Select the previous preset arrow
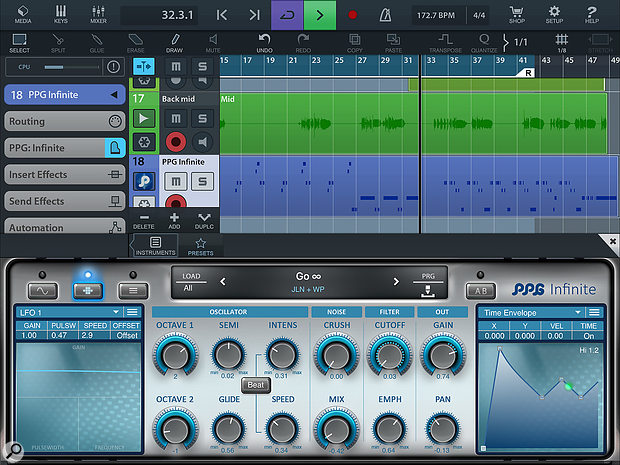 [x=223, y=282]
